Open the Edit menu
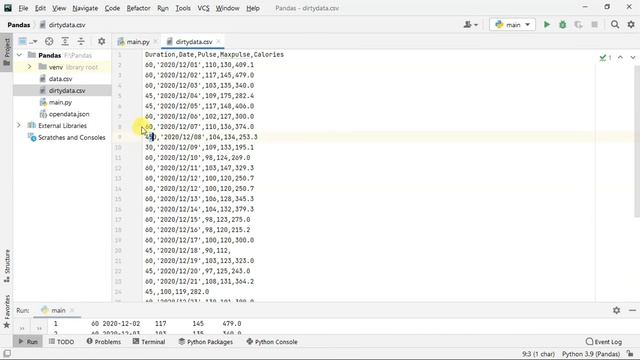 [x=40, y=8]
